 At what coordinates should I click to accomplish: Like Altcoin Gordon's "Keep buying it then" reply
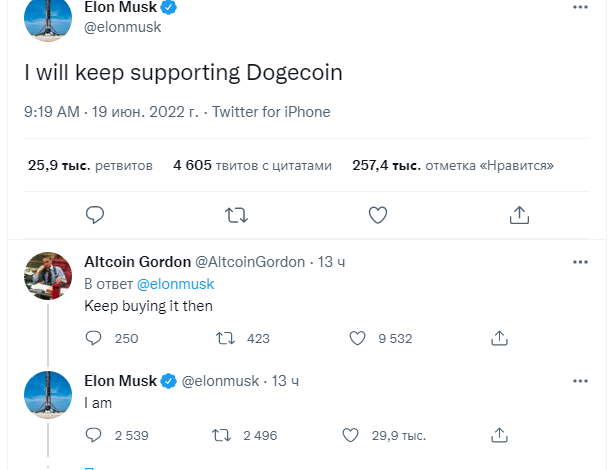(x=357, y=339)
